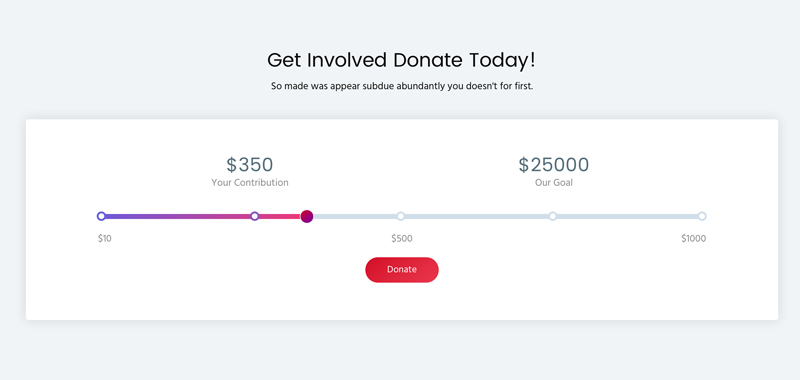Click the red Donate button
Screen dimensions: 800x380
click(402, 270)
